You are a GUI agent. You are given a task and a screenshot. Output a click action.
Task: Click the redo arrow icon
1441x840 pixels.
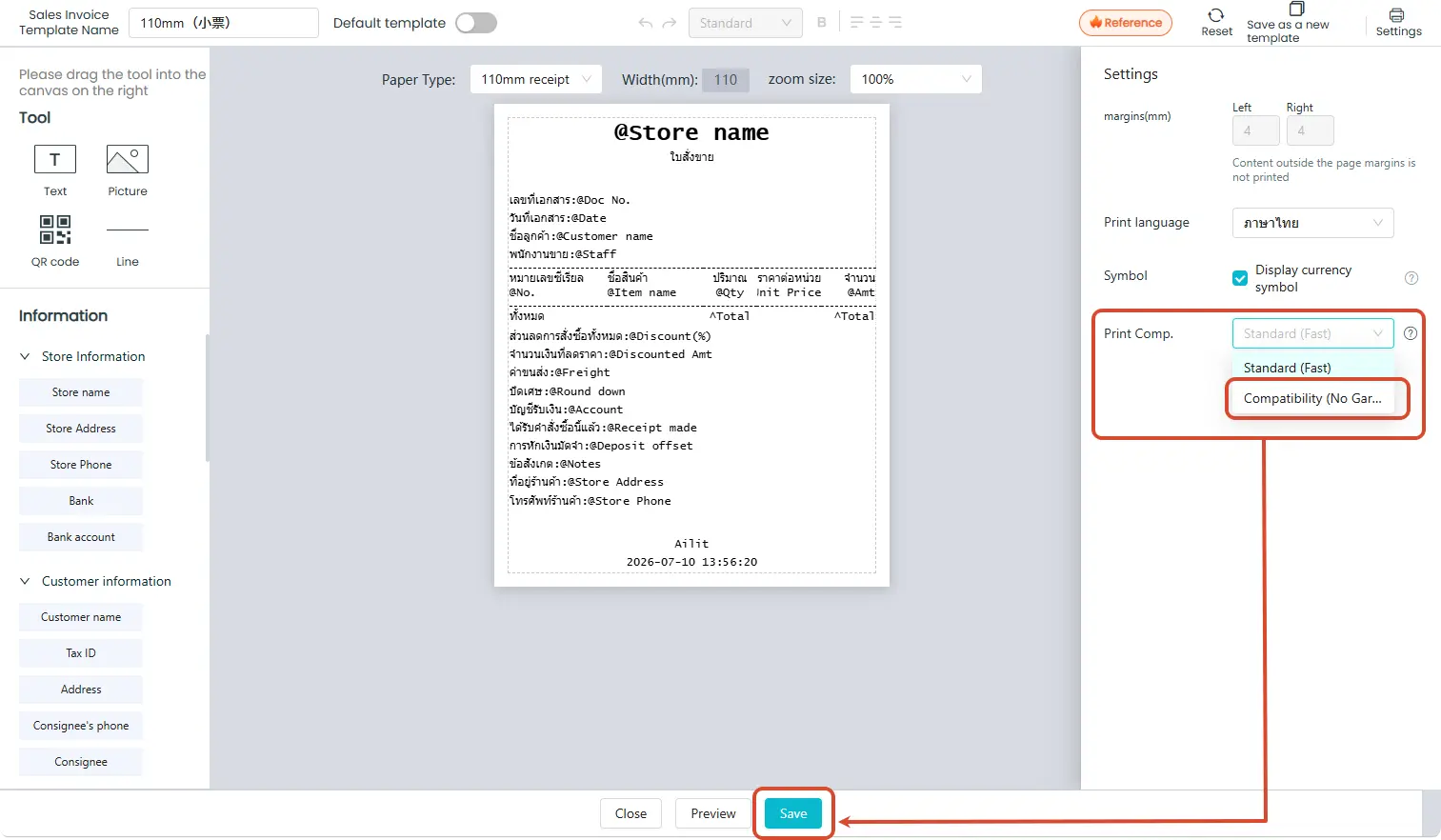point(670,23)
